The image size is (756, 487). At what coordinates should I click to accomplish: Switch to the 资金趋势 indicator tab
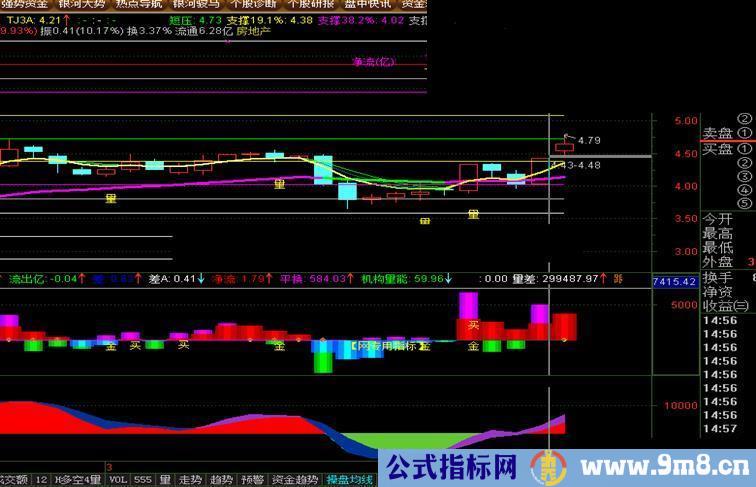pyautogui.click(x=295, y=480)
